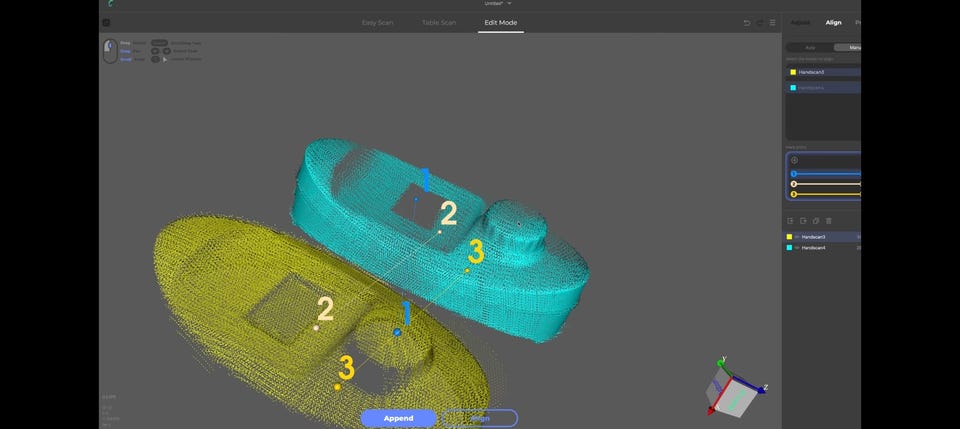Delete model with trash icon
Image resolution: width=960 pixels, height=429 pixels.
[829, 221]
